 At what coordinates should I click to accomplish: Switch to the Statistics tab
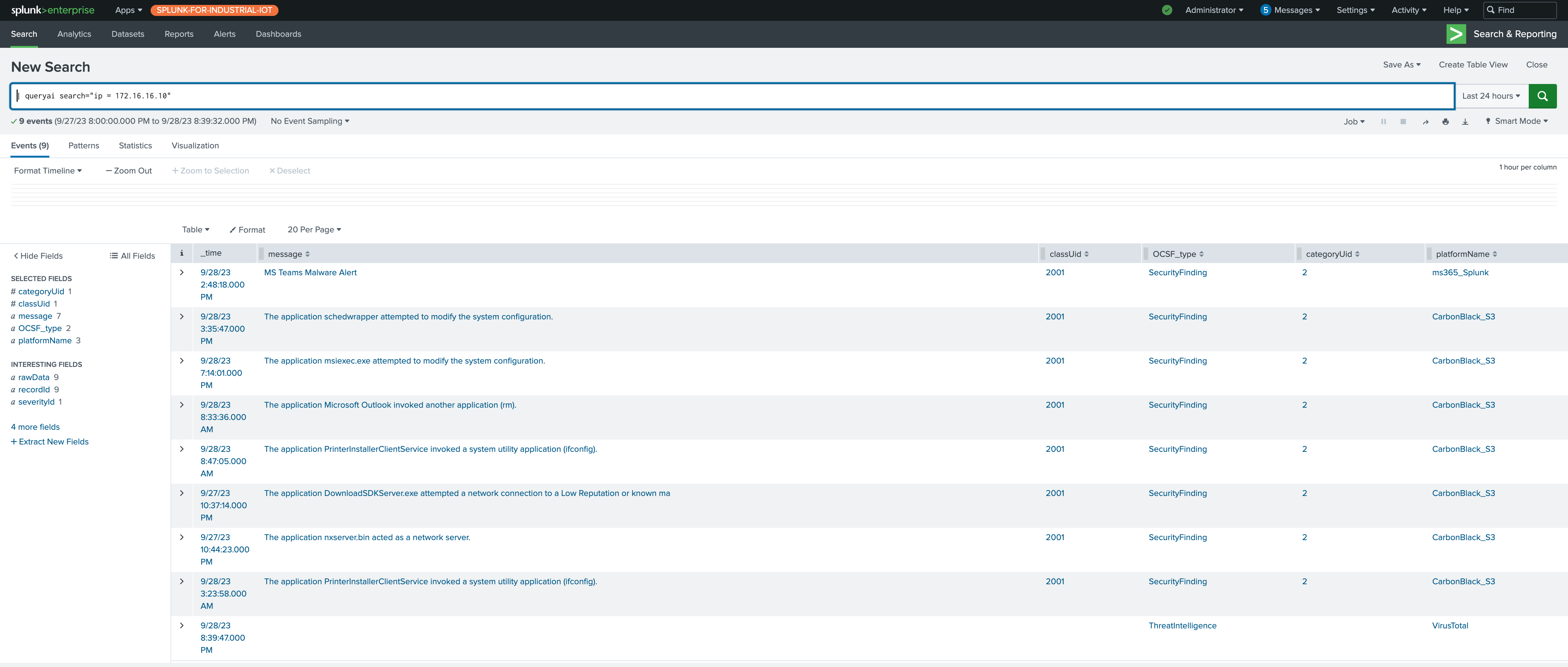coord(135,146)
